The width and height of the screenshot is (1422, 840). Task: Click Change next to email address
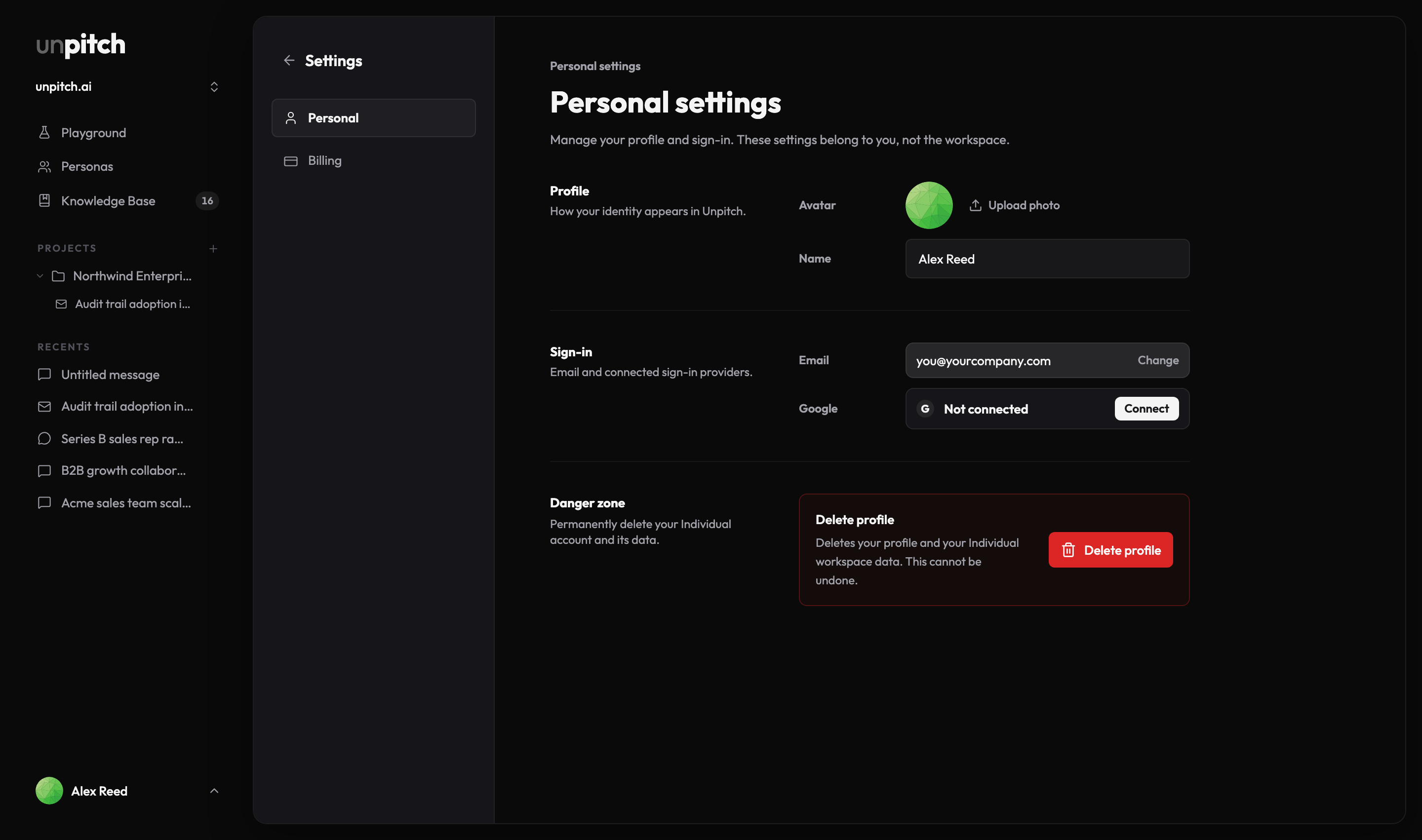(1158, 361)
